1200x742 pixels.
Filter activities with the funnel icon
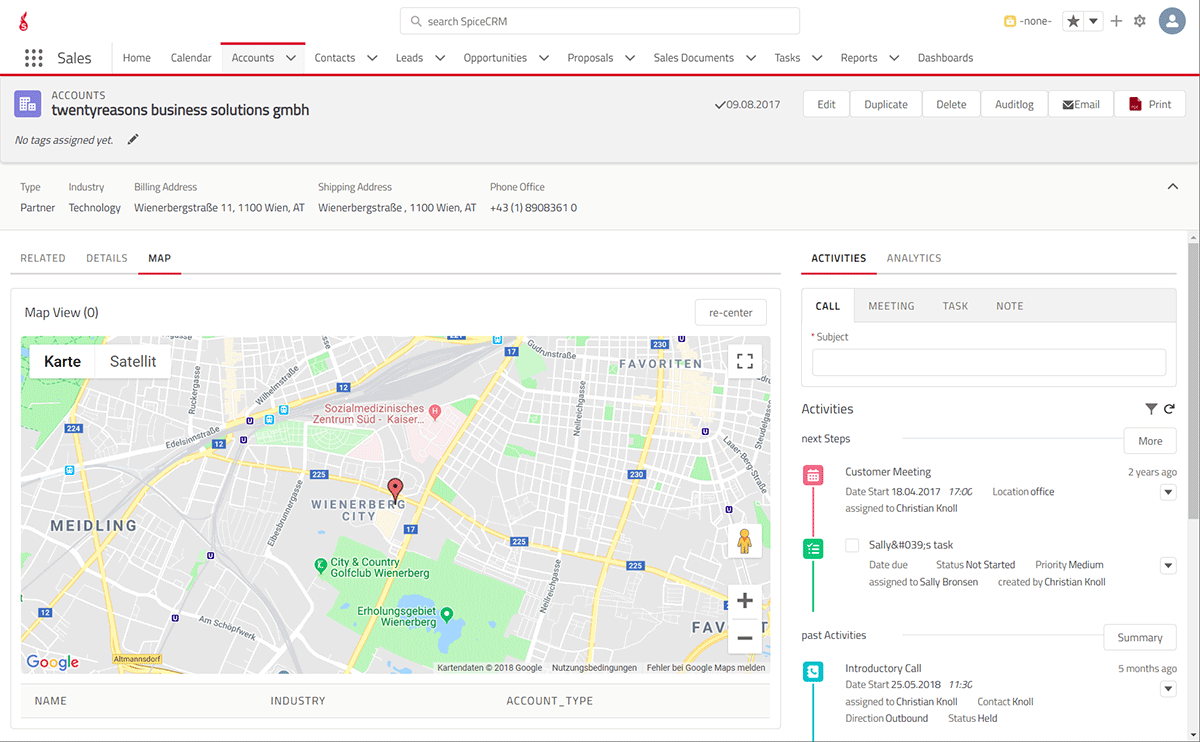[x=1151, y=409]
